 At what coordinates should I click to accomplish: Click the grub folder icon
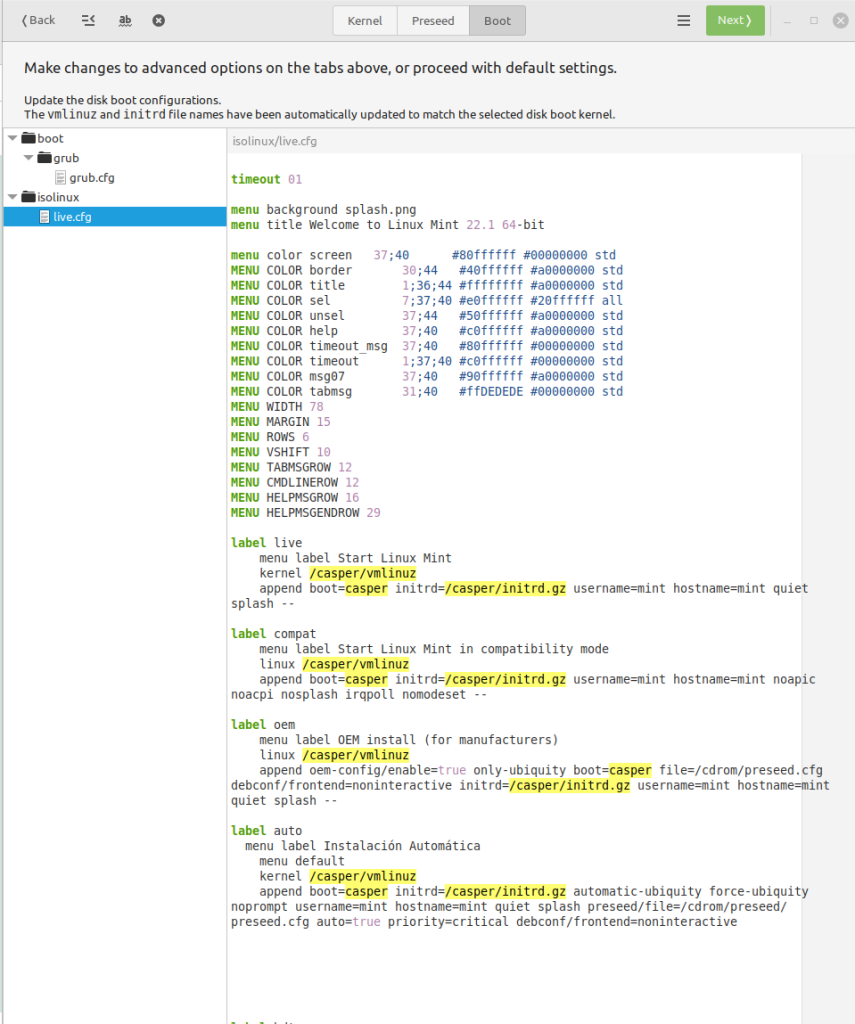click(44, 157)
